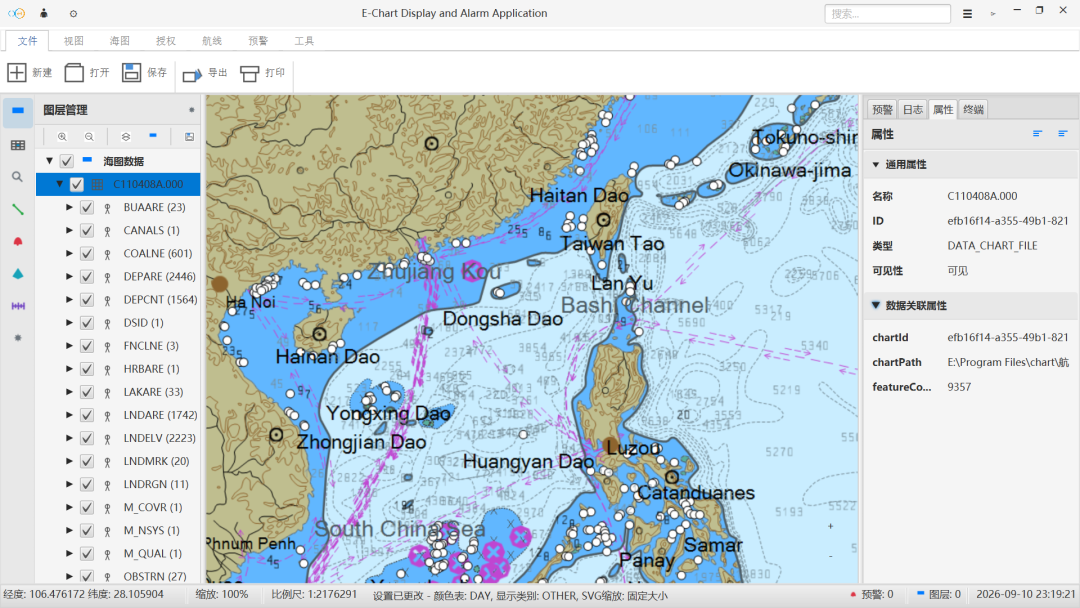
Task: Uncheck the DEPARE (2446) layer checkbox
Action: point(87,277)
